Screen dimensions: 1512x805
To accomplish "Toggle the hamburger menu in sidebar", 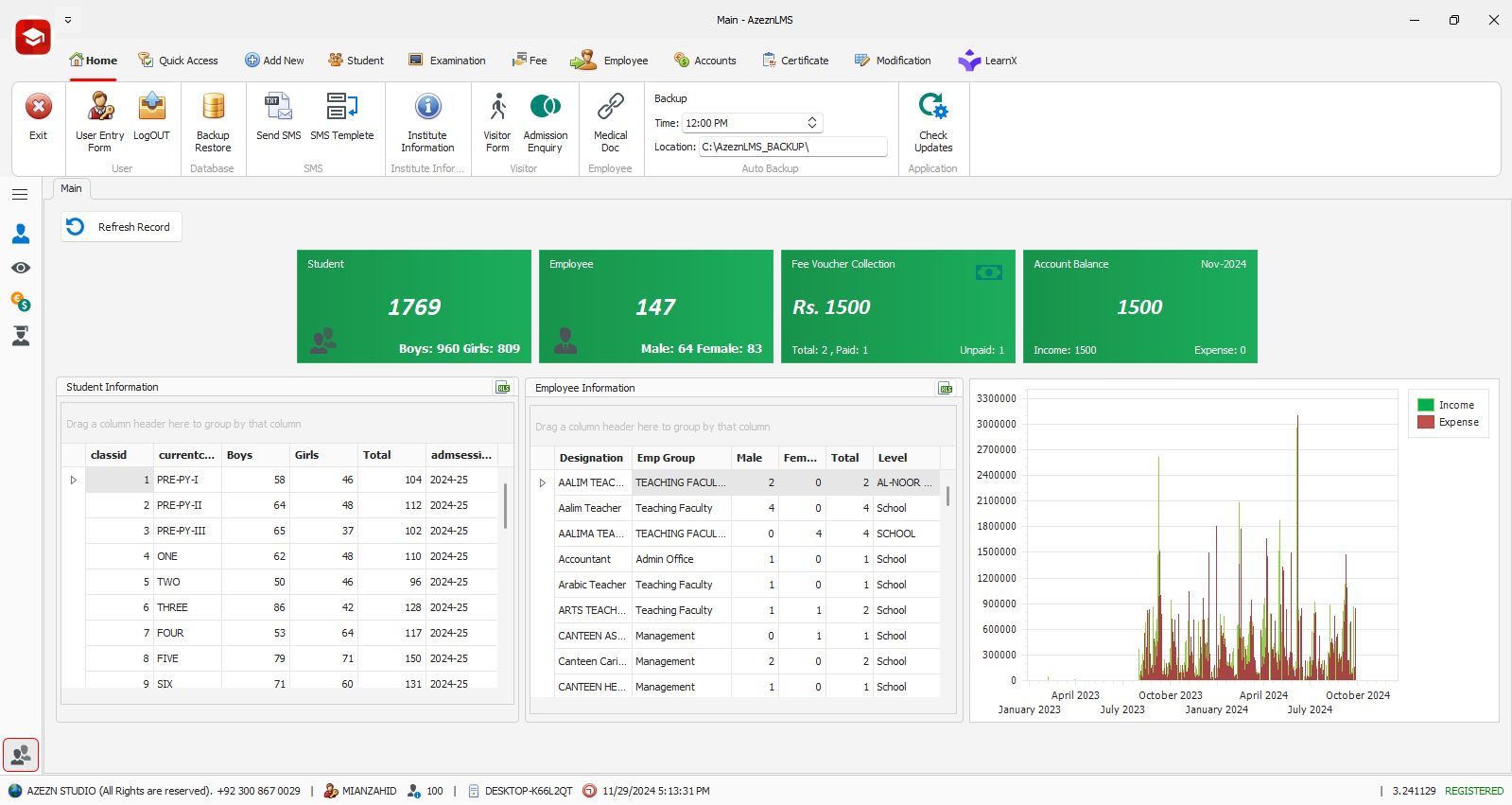I will pos(20,195).
